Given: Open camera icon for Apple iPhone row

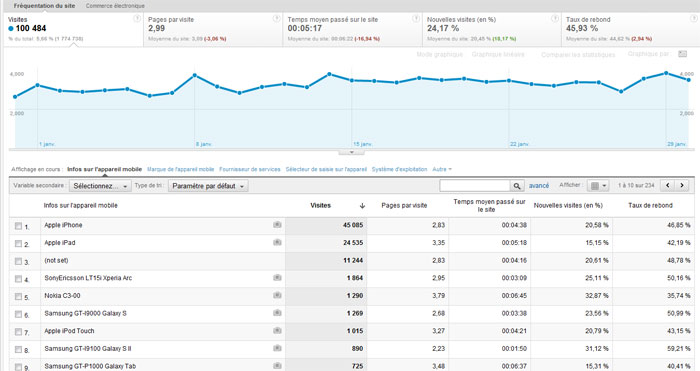Looking at the screenshot, I should tap(277, 225).
